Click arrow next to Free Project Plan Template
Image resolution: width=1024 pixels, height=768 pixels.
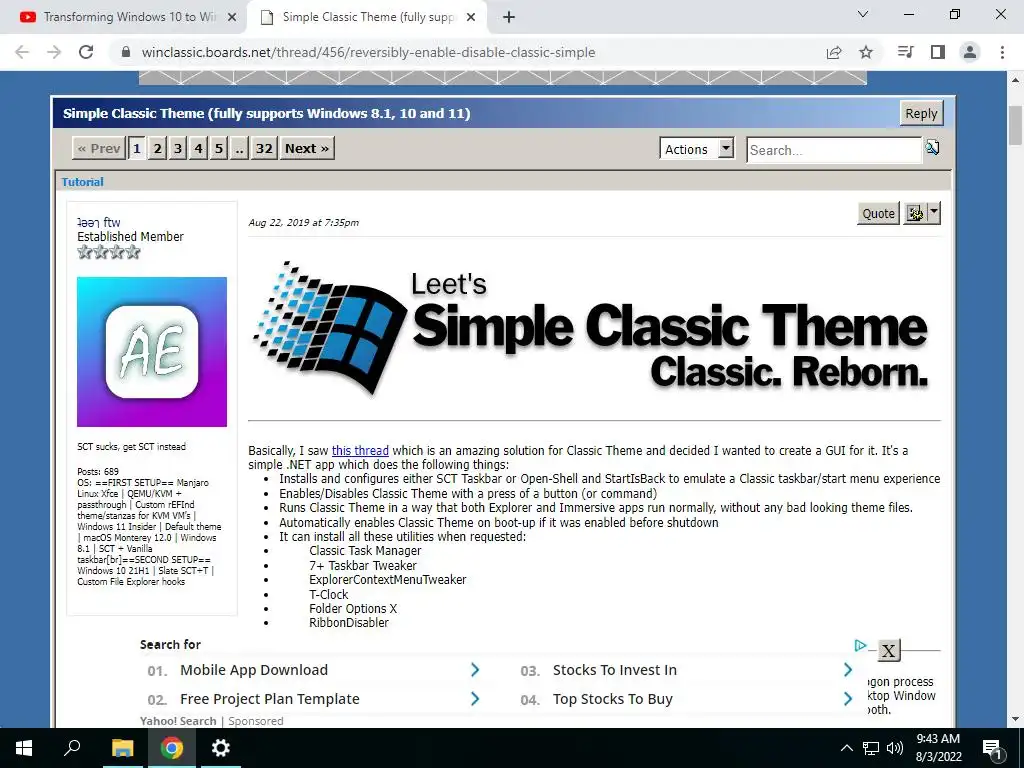475,699
